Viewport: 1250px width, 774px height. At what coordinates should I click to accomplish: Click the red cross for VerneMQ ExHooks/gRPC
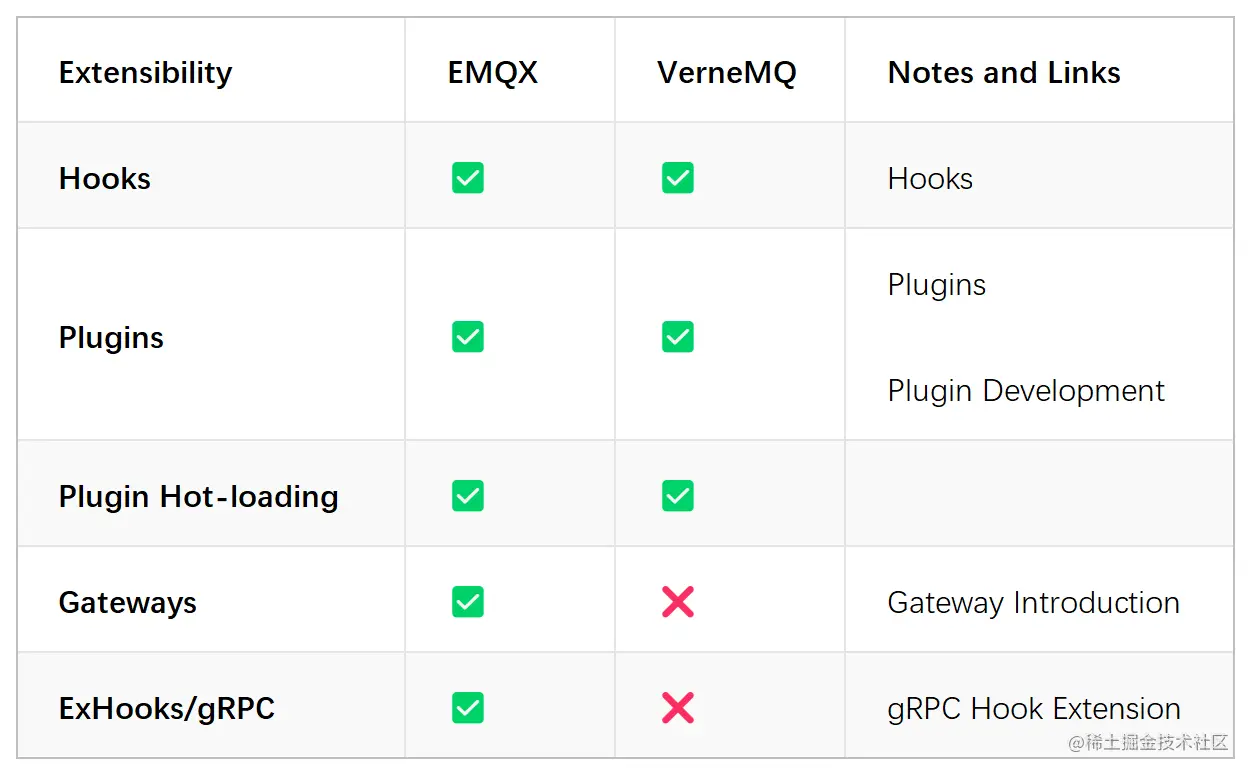[678, 708]
